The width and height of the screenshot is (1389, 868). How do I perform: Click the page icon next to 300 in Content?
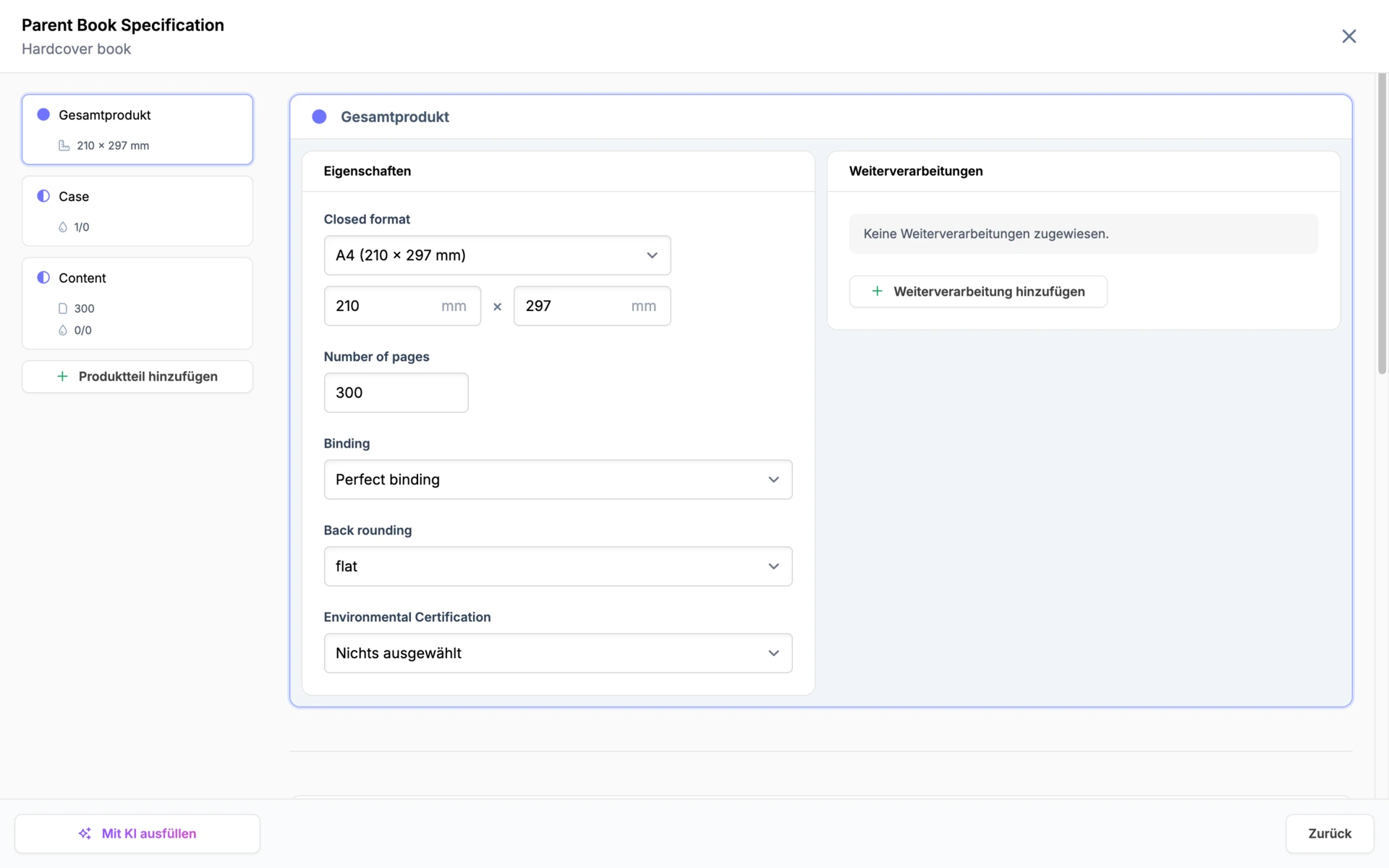click(x=63, y=308)
